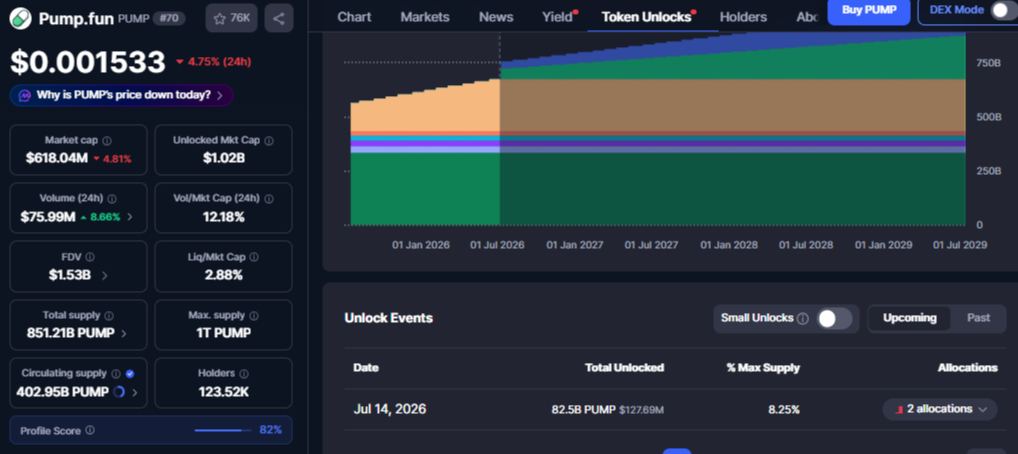
Task: Click the 12.18% Vol/Mkt Cap value
Action: point(223,217)
